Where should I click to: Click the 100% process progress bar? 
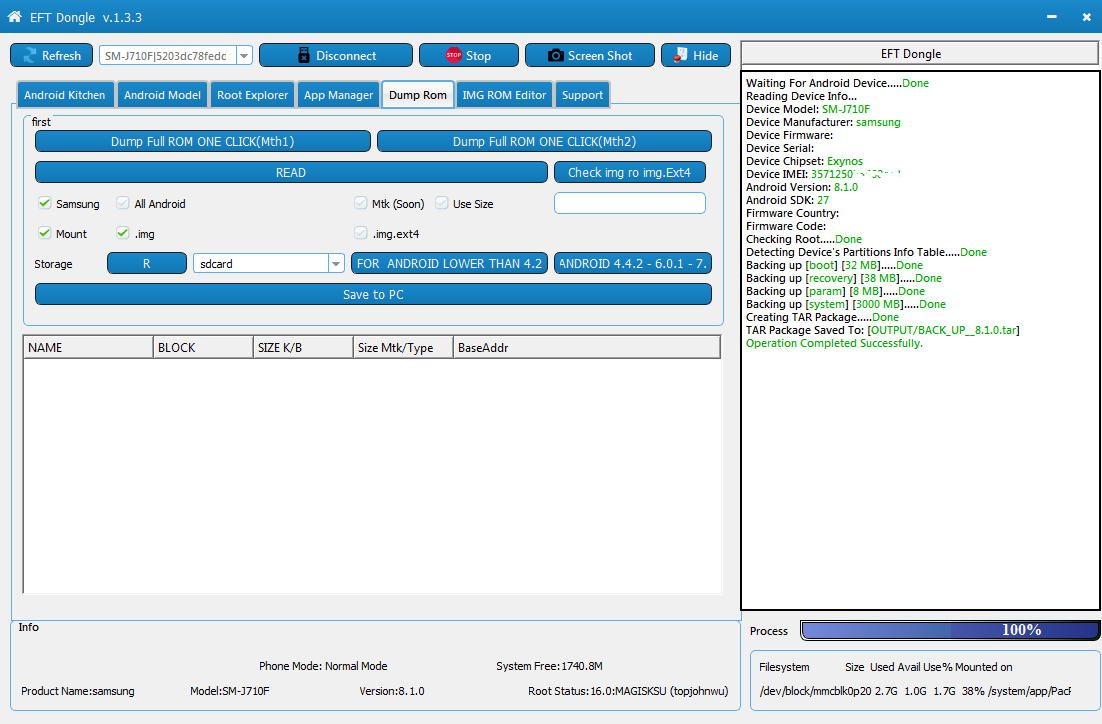click(x=950, y=630)
